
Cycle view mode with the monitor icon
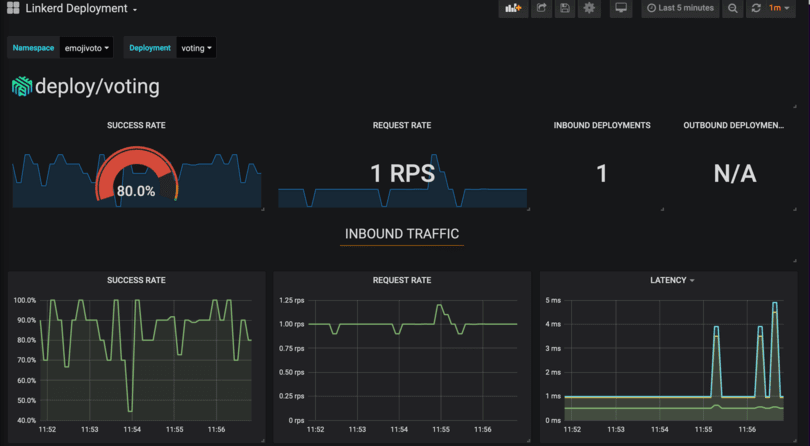[x=621, y=8]
